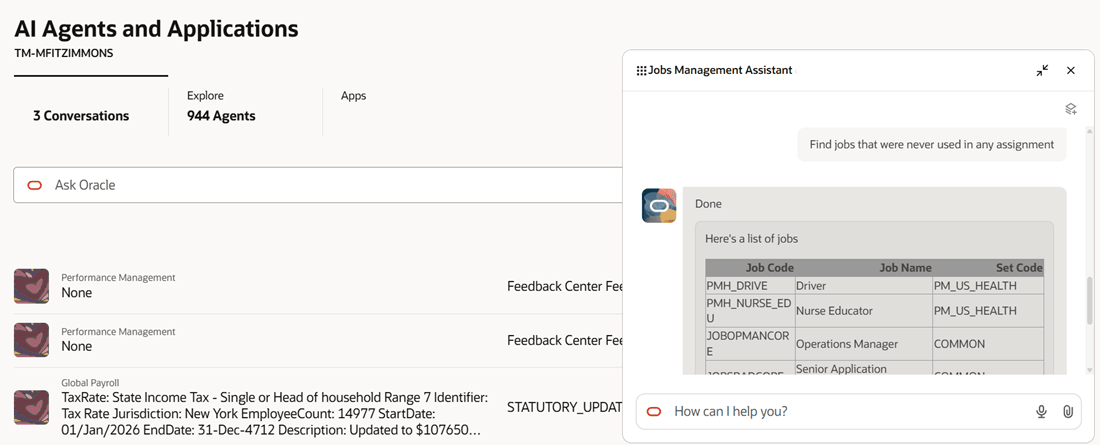Click the Global Payroll category label

click(x=90, y=383)
